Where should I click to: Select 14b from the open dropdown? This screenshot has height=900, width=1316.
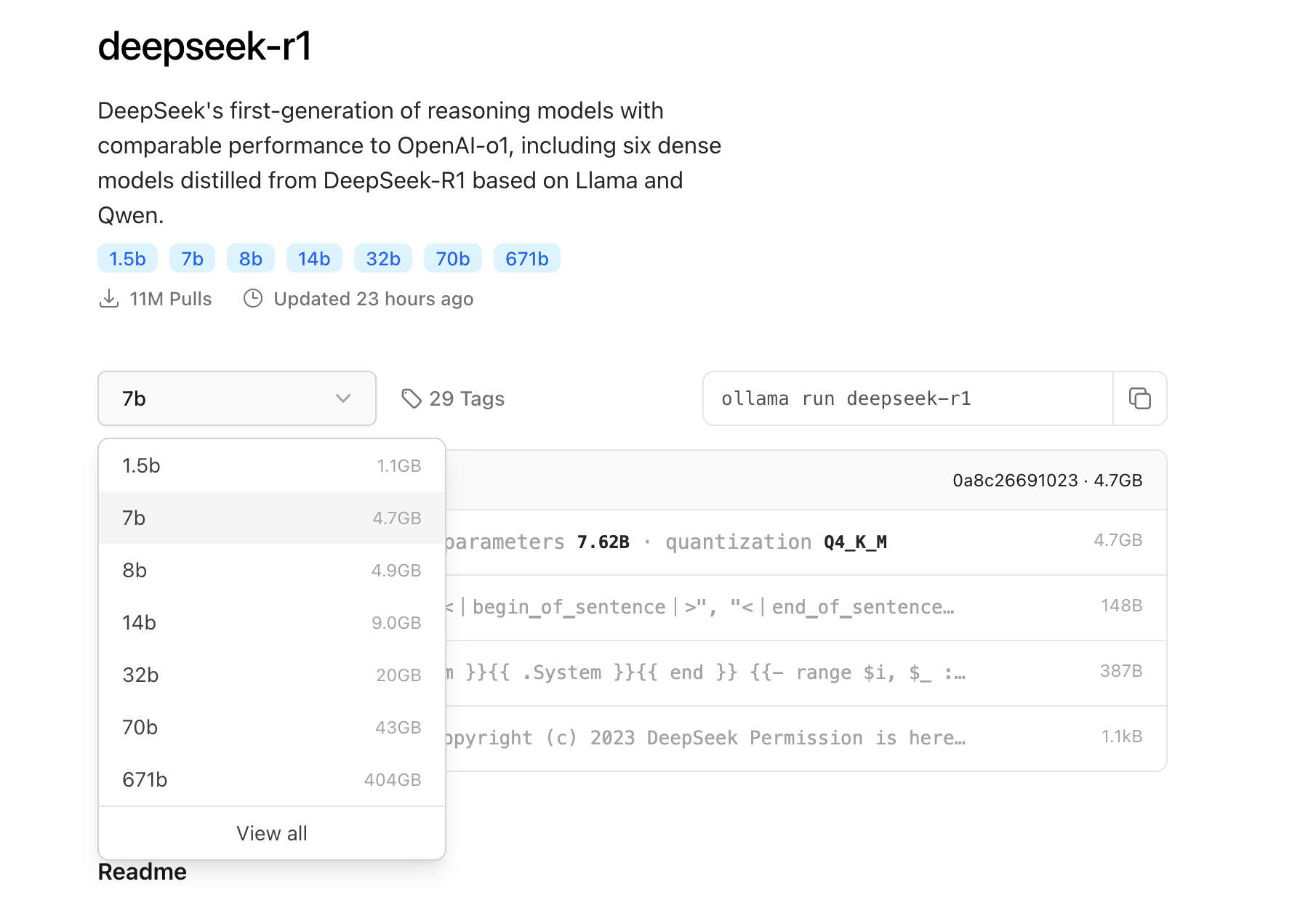(271, 622)
